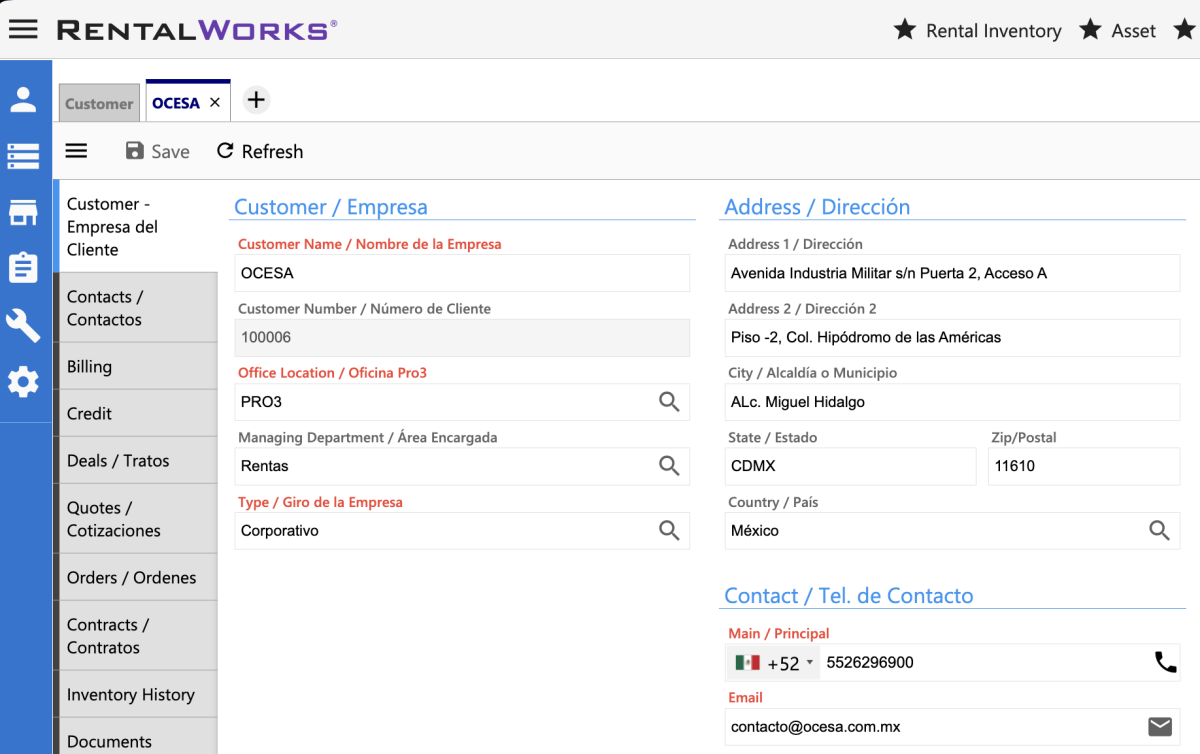Click the clipboard icon in left sidebar

[x=24, y=268]
